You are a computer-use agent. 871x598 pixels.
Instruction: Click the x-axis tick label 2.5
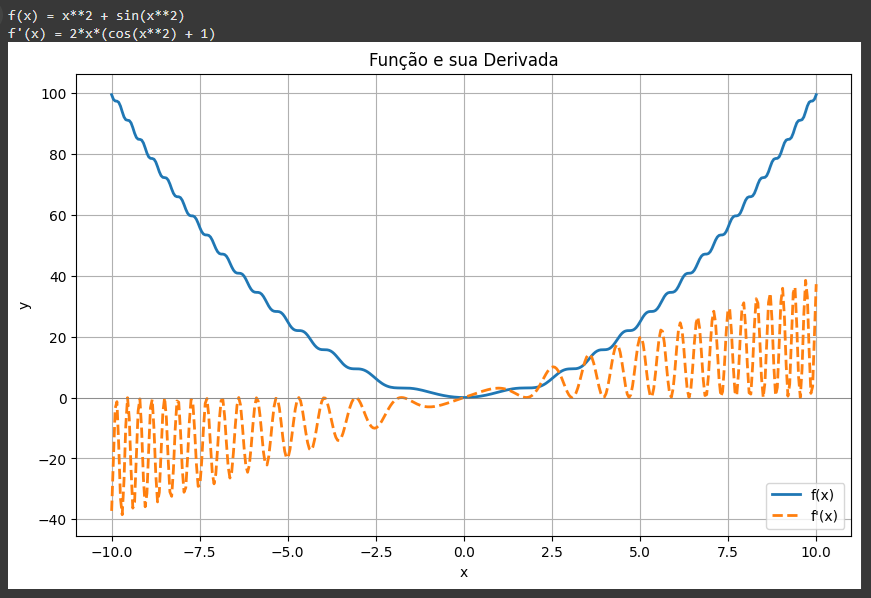click(552, 551)
